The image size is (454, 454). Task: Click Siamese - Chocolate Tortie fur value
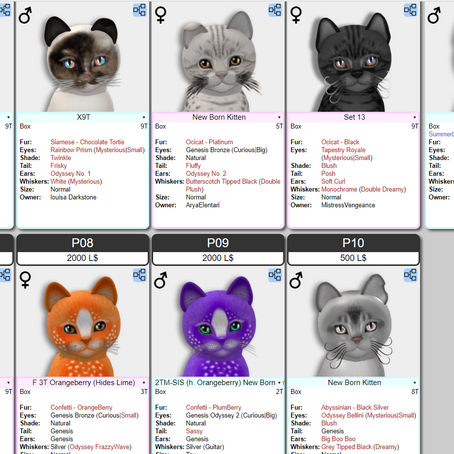pyautogui.click(x=87, y=142)
